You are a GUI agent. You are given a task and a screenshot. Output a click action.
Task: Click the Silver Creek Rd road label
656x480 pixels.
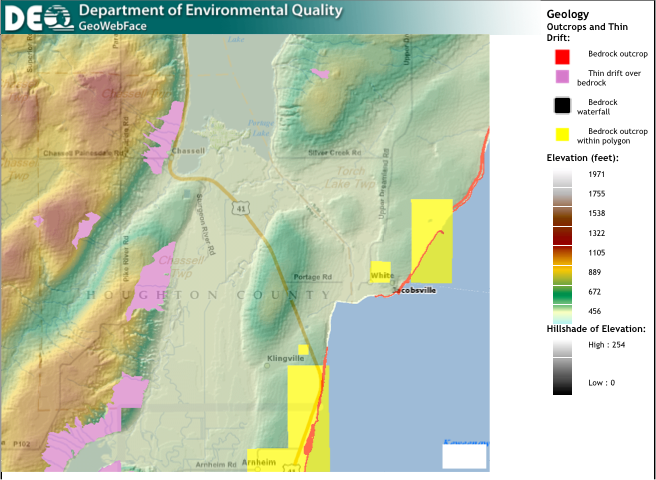click(334, 153)
